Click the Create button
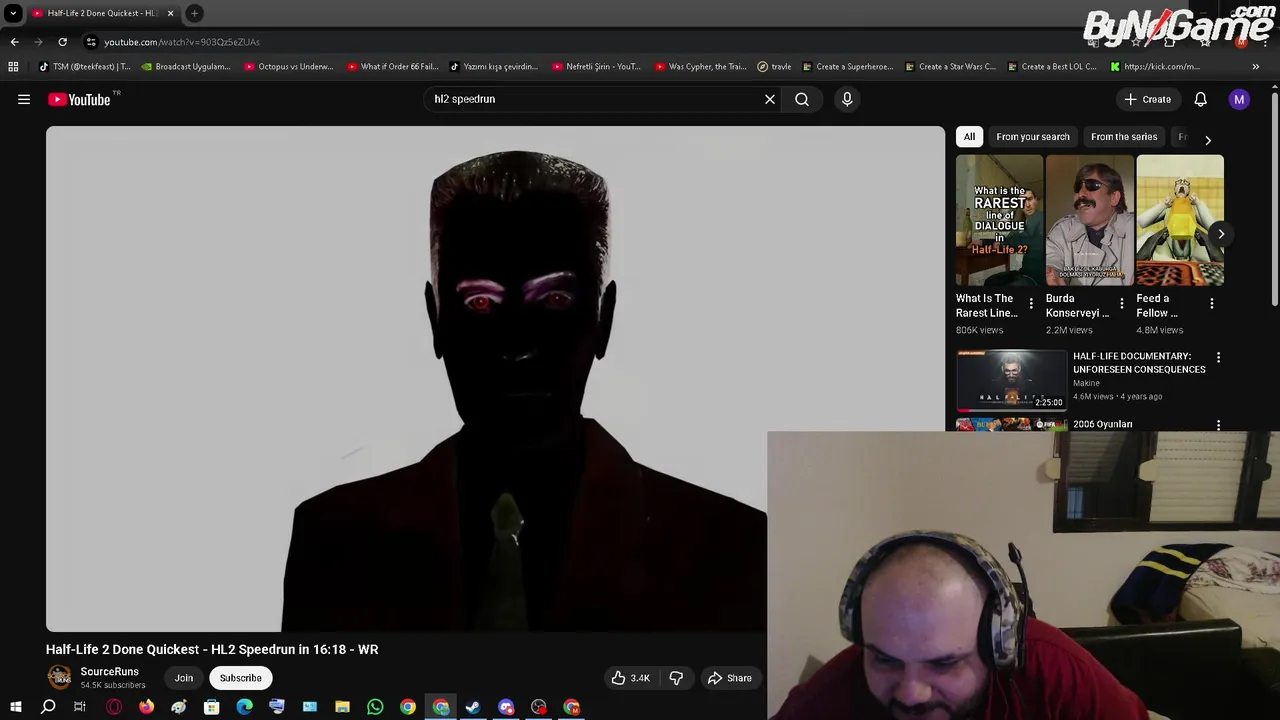1280x720 pixels. click(x=1147, y=99)
